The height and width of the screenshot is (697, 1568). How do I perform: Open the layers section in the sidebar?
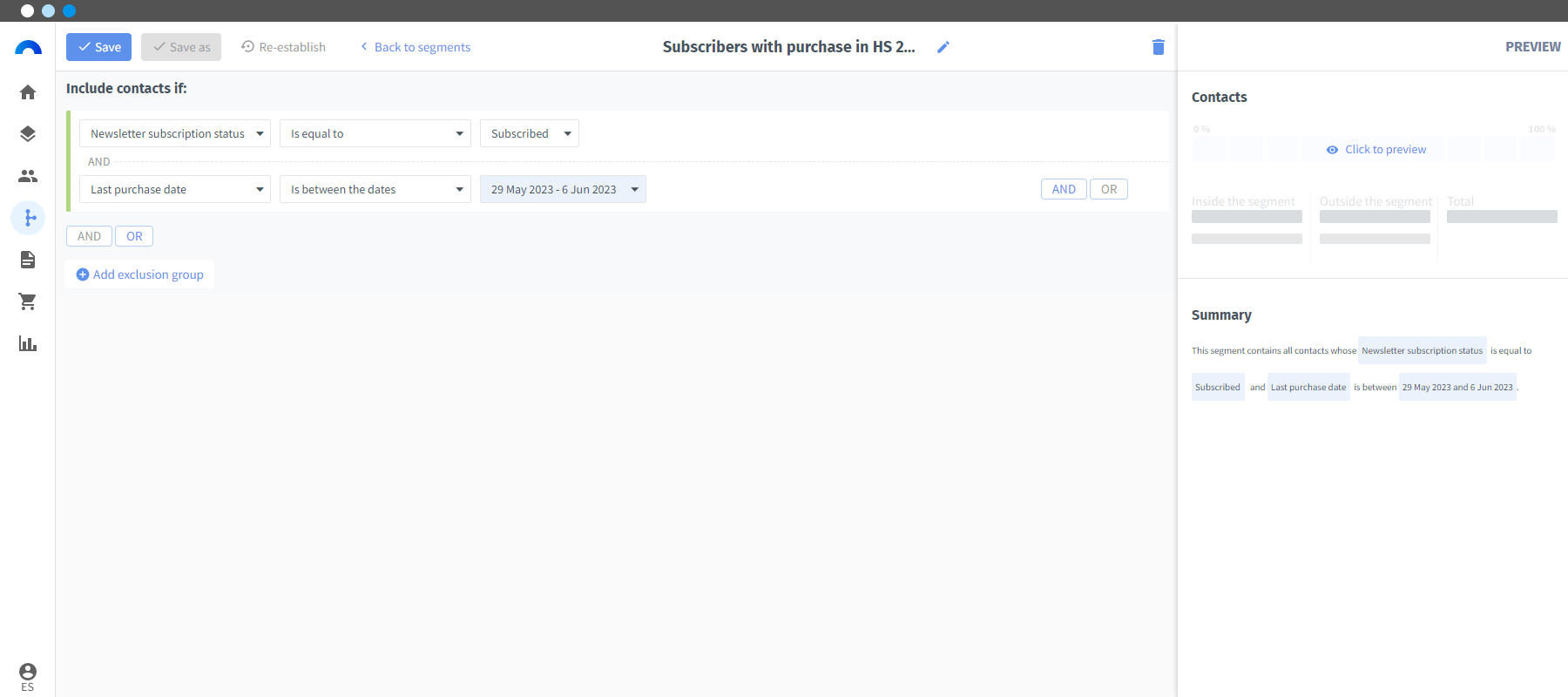(28, 134)
